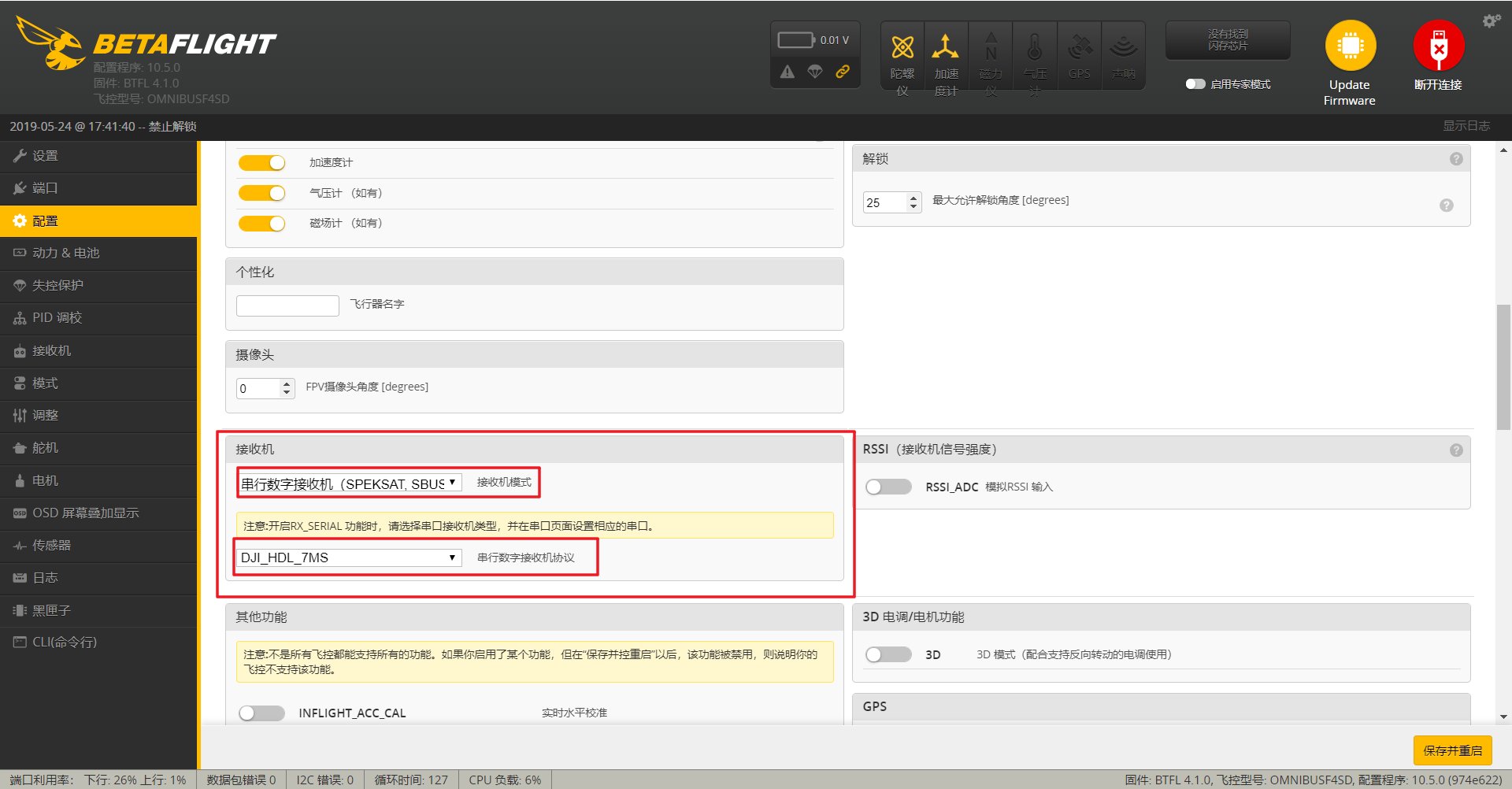This screenshot has width=1512, height=789.
Task: Click the link icon below battery voltage
Action: (842, 72)
